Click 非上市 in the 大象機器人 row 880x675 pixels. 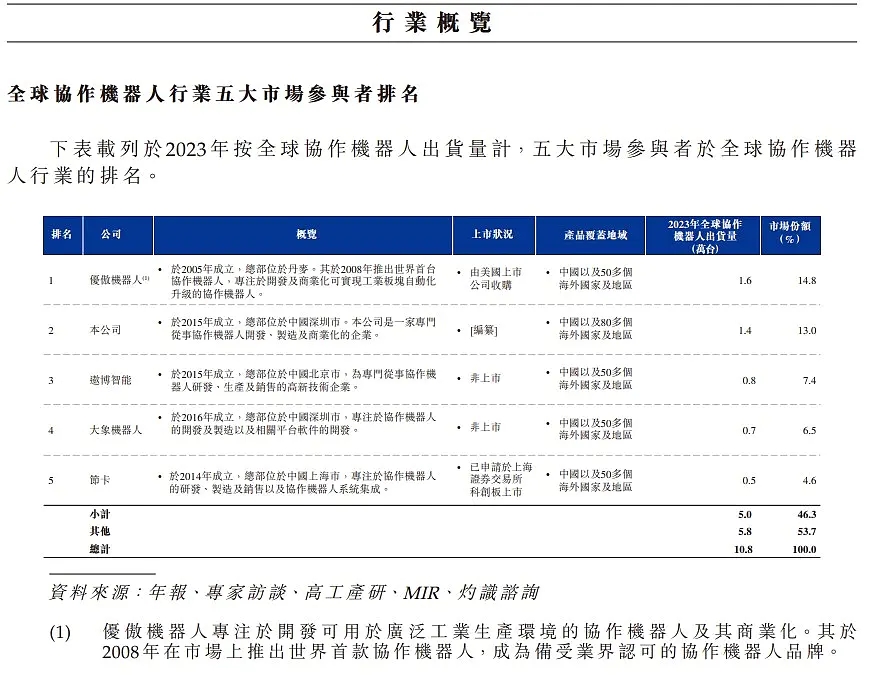[485, 427]
